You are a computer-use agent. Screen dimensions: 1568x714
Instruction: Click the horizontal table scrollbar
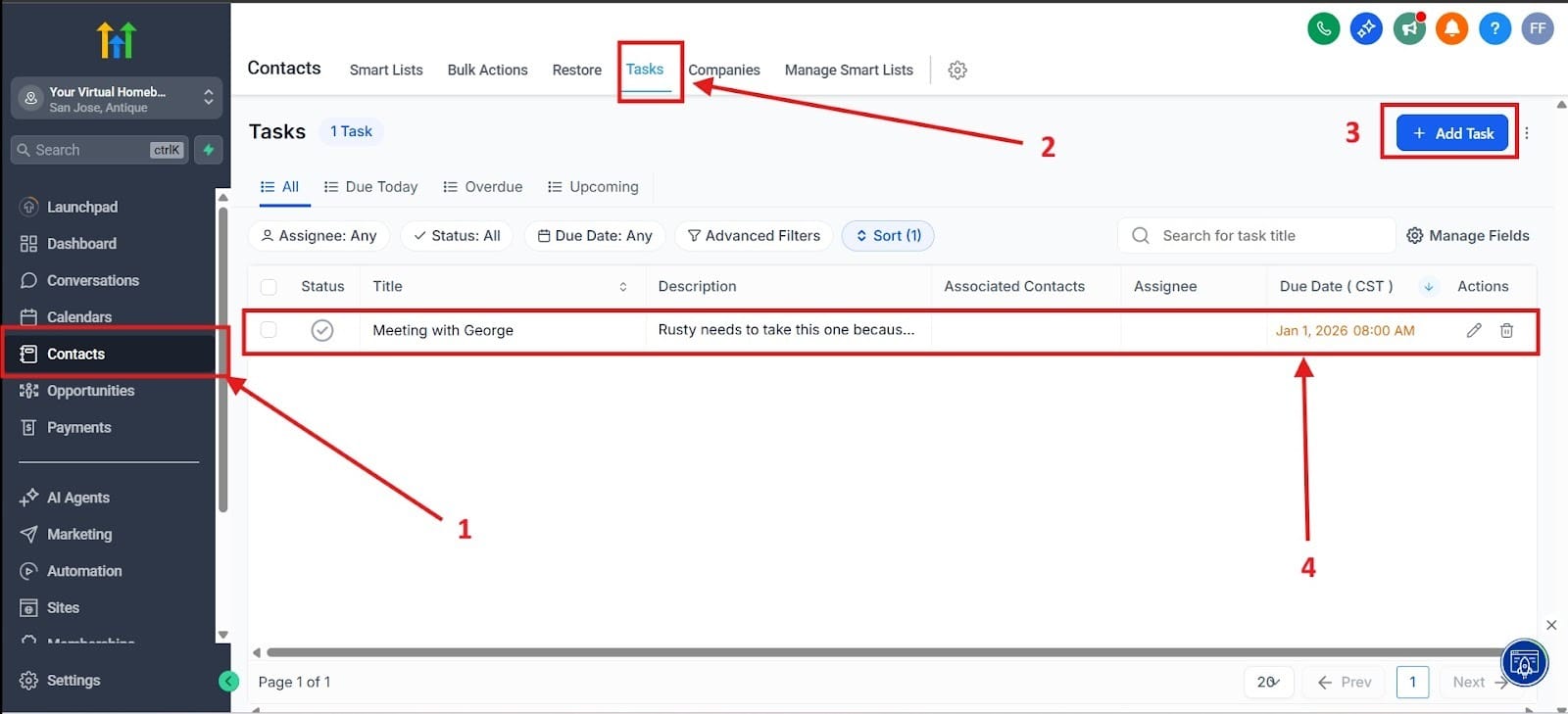[x=887, y=652]
